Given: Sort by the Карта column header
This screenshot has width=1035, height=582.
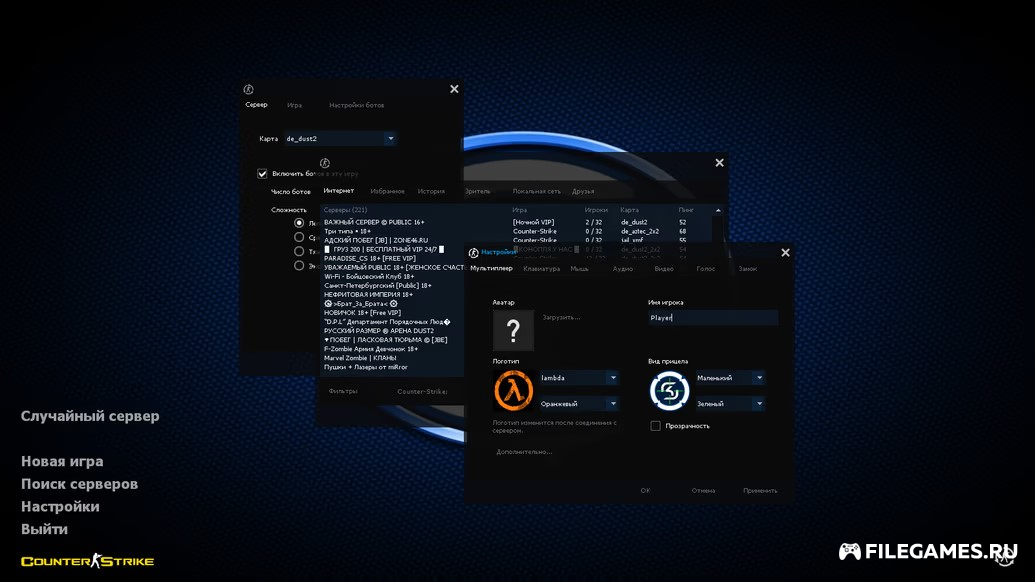Looking at the screenshot, I should pyautogui.click(x=629, y=210).
